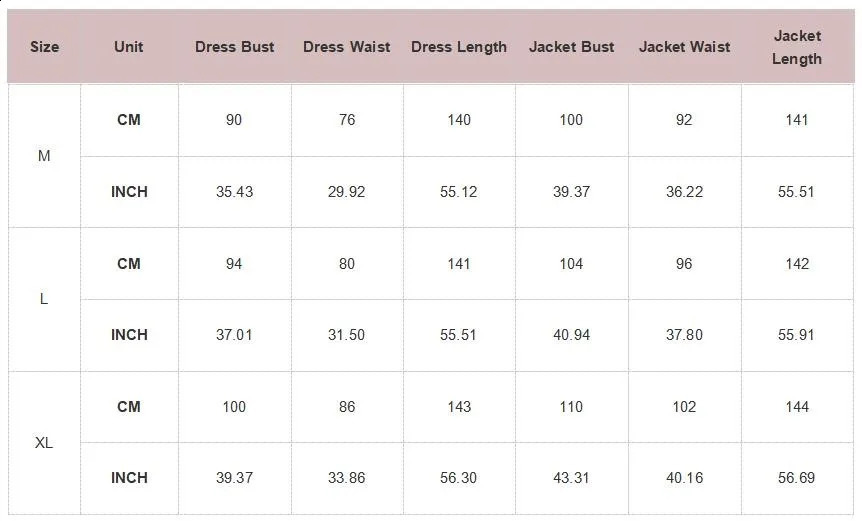The image size is (862, 521).
Task: Select the 55.12 dress length cell
Action: point(459,192)
